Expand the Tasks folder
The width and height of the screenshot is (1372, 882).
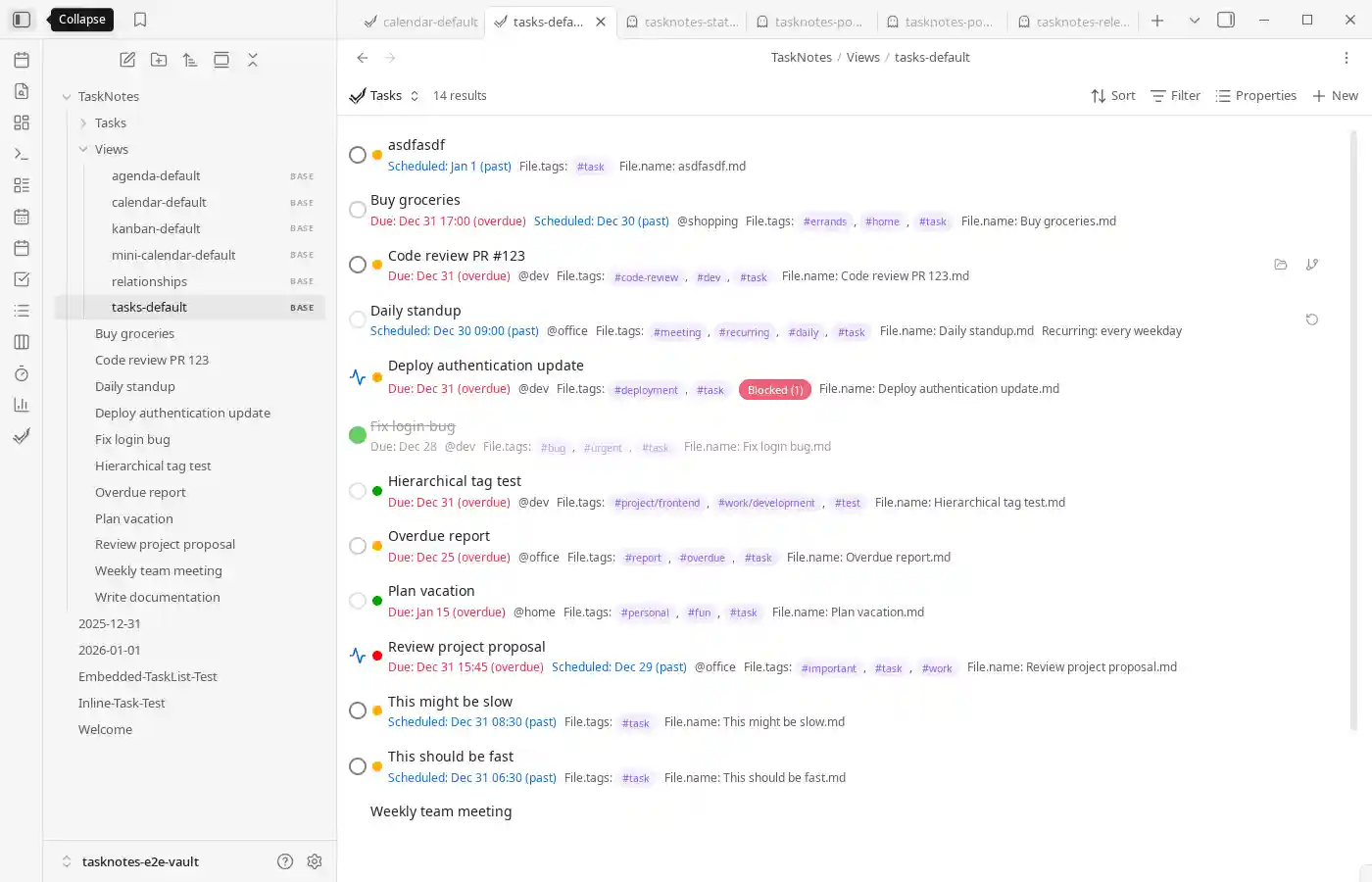click(83, 122)
